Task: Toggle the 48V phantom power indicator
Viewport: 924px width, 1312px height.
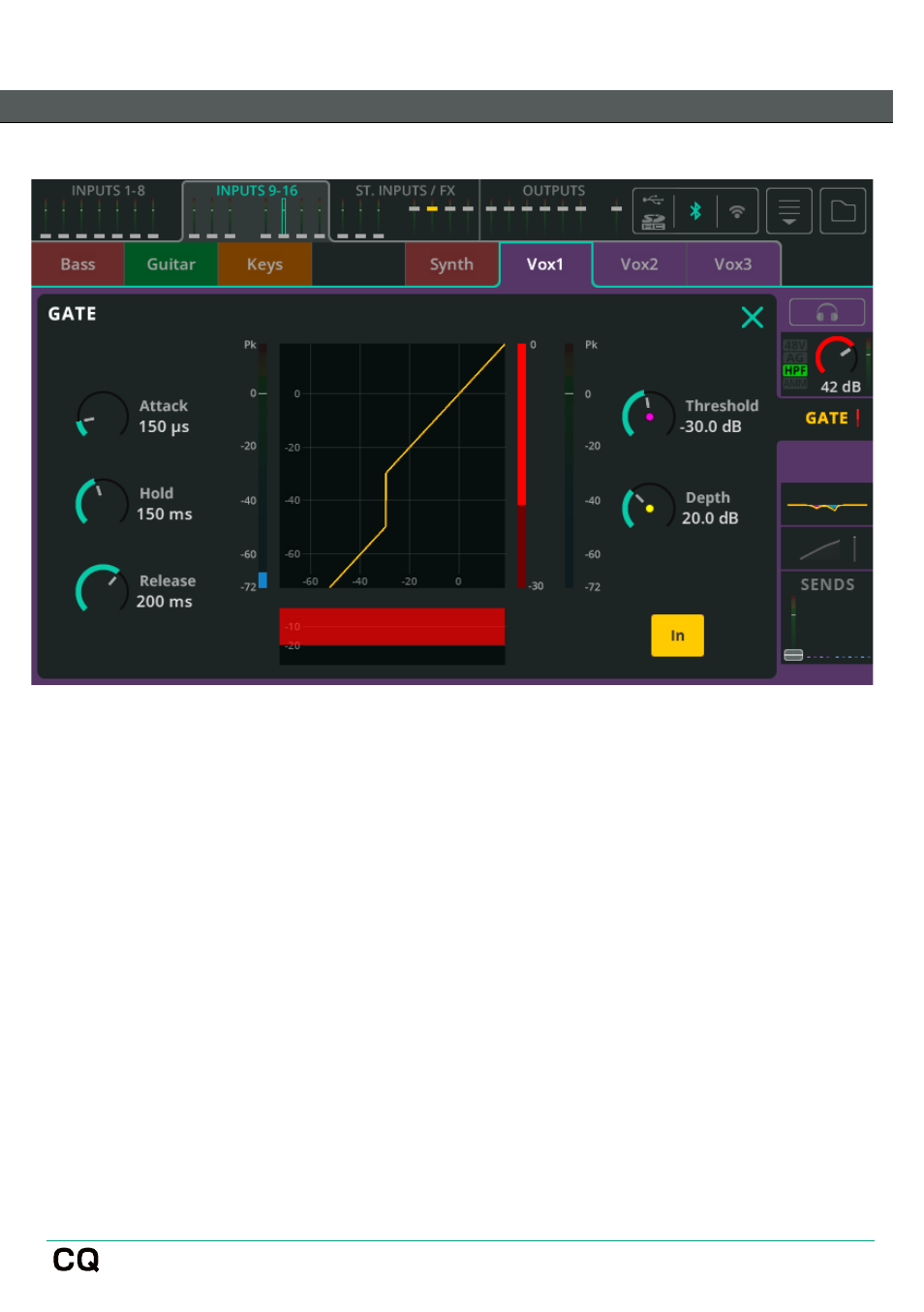Action: [795, 345]
